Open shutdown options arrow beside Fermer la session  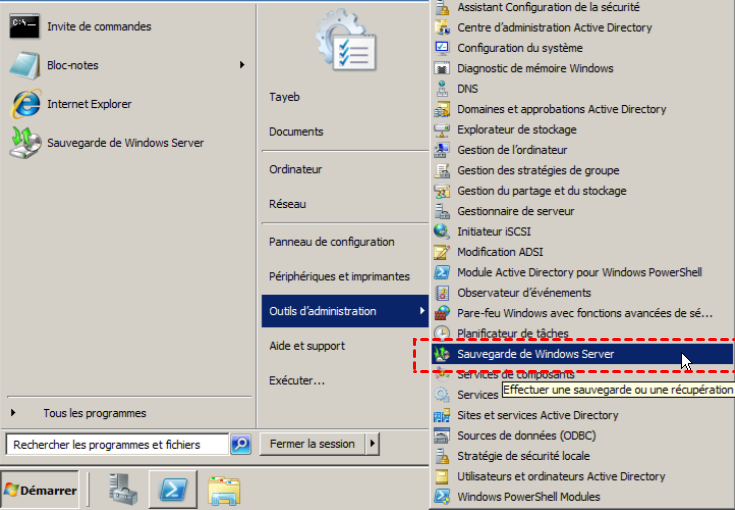pyautogui.click(x=372, y=443)
